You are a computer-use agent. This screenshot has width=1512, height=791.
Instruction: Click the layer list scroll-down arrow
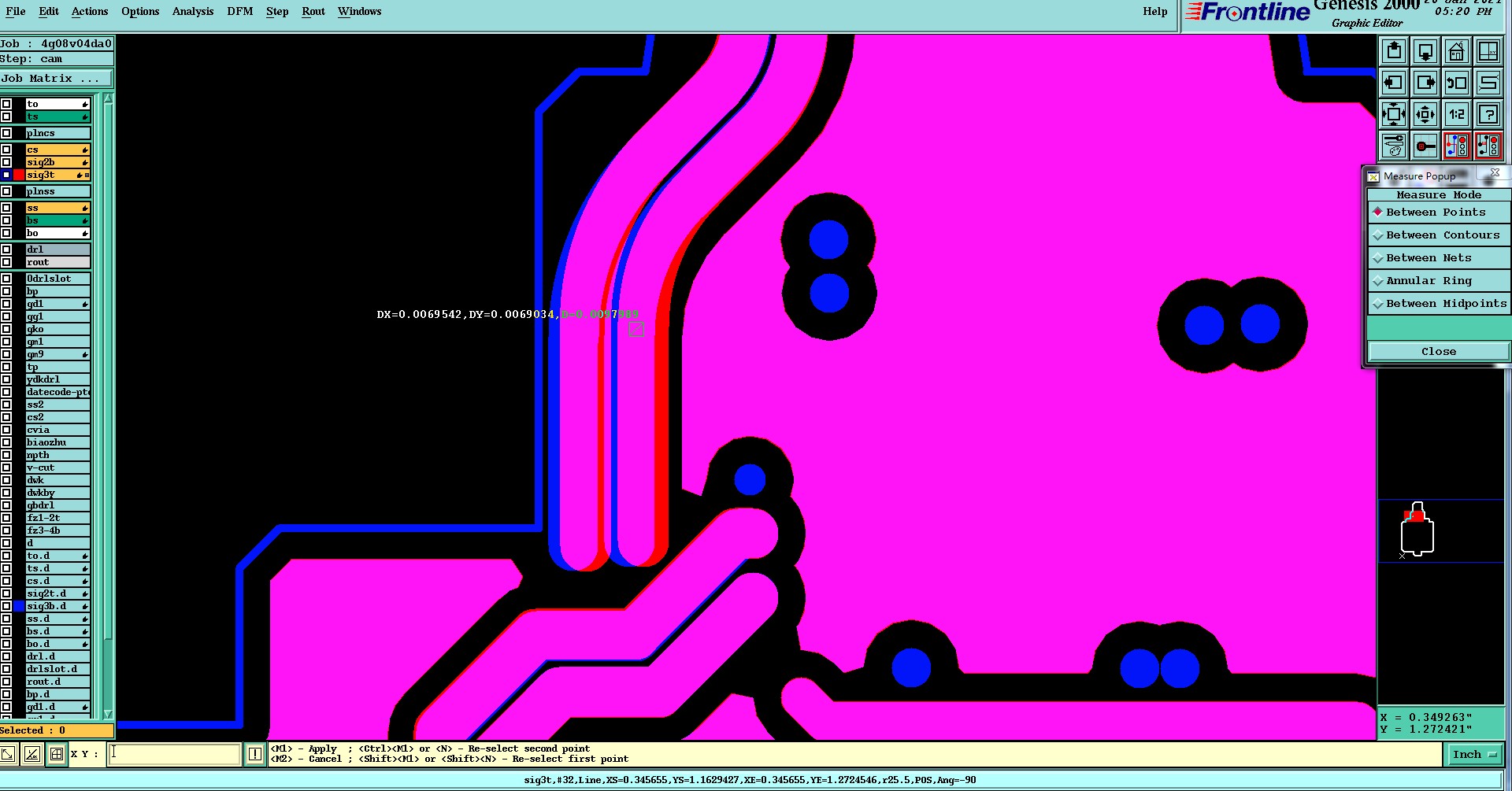109,714
